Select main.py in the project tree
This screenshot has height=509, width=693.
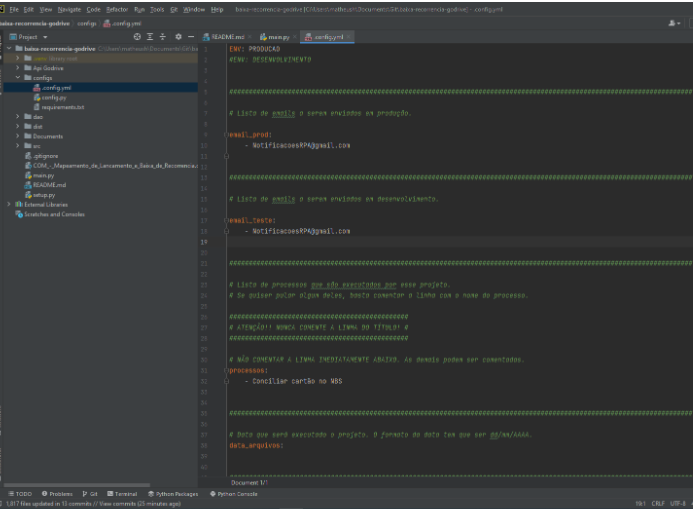tap(39, 175)
